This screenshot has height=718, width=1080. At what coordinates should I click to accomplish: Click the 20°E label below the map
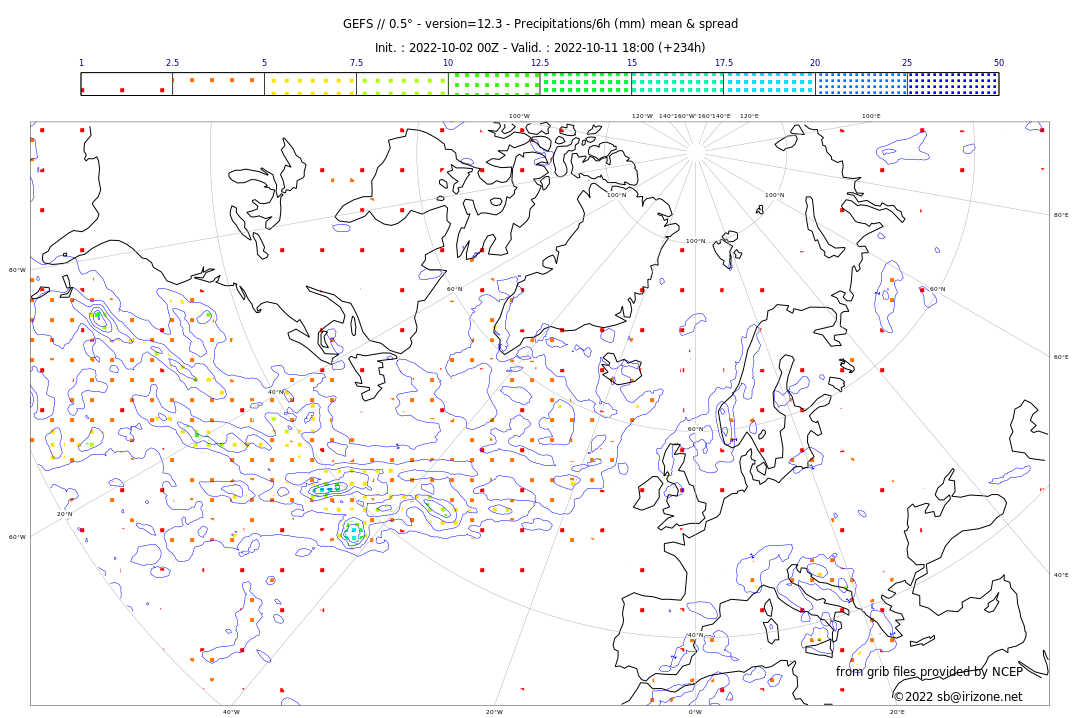[897, 712]
